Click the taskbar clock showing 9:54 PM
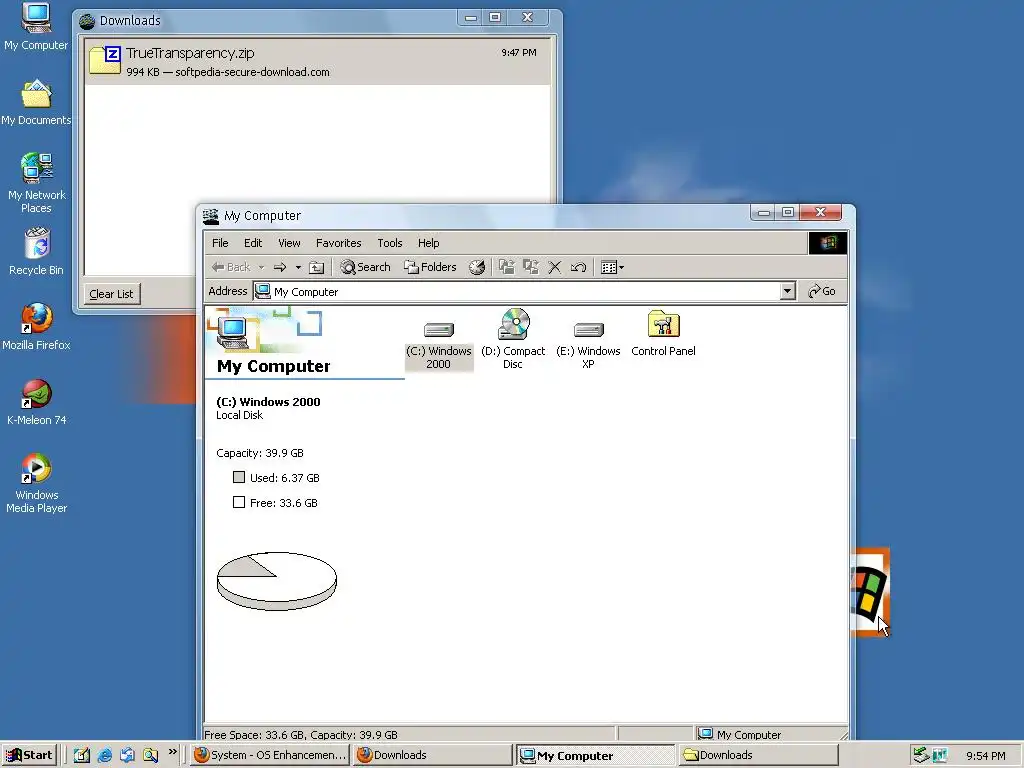 pos(985,756)
